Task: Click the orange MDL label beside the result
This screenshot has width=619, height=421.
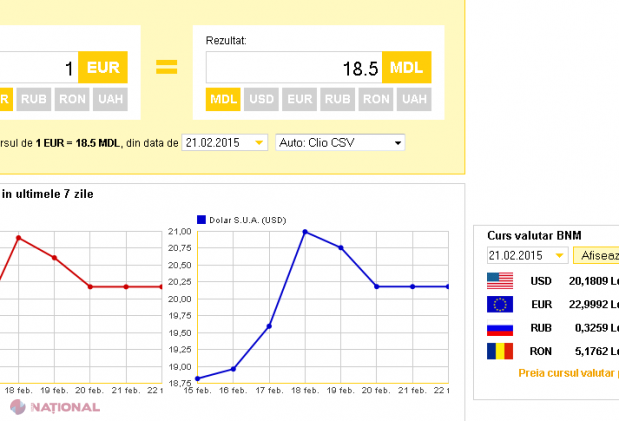Action: 406,68
